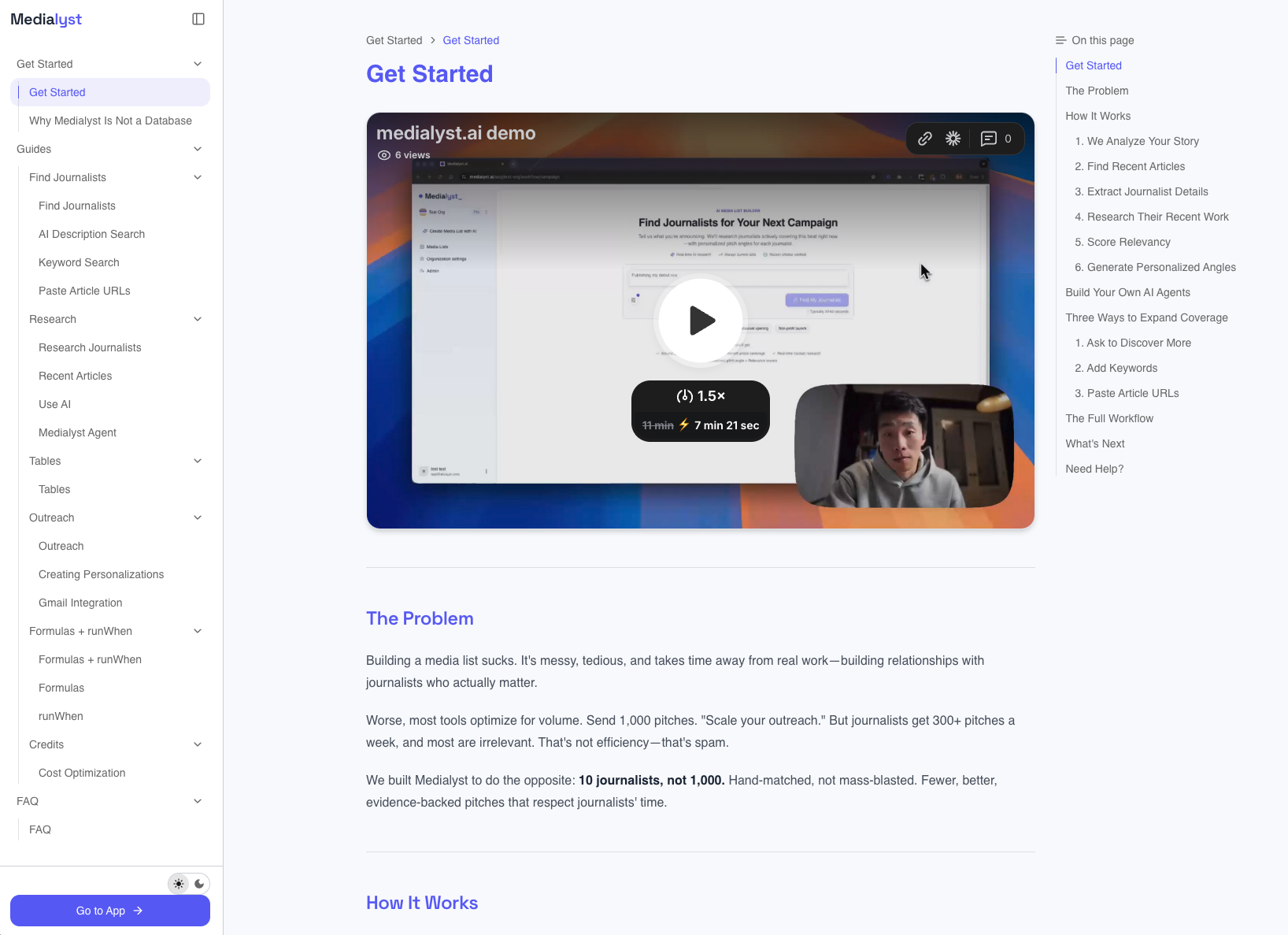
Task: Copy the video link via link icon
Action: tap(925, 139)
